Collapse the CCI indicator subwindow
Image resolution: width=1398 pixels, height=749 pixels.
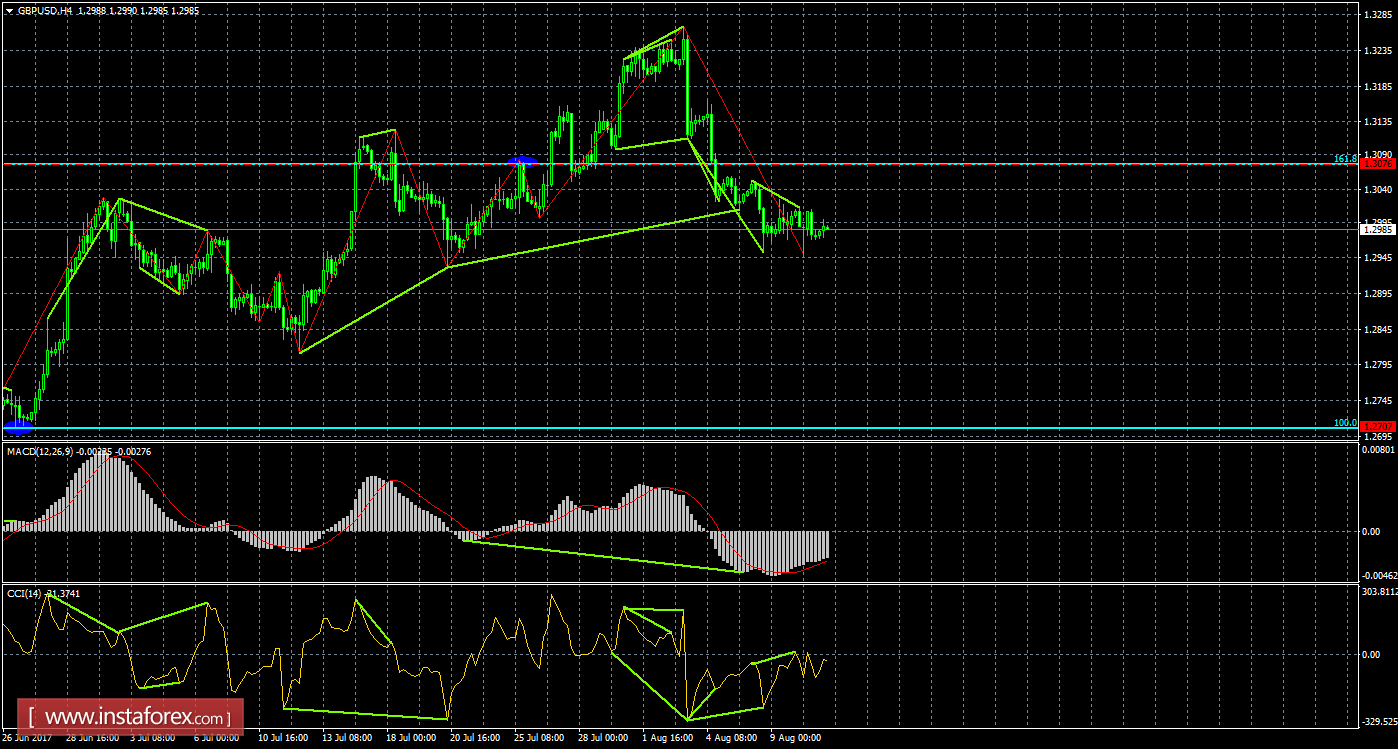click(27, 593)
